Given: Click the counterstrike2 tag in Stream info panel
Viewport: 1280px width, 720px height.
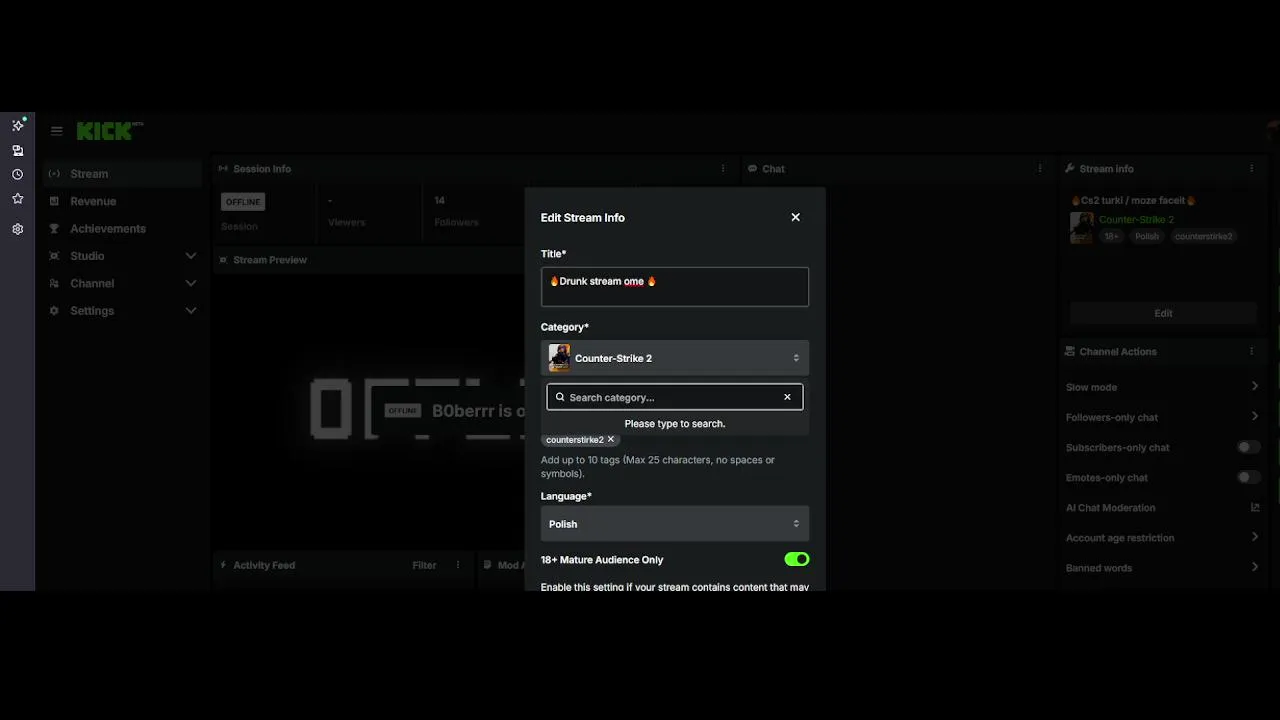Looking at the screenshot, I should tap(1204, 237).
